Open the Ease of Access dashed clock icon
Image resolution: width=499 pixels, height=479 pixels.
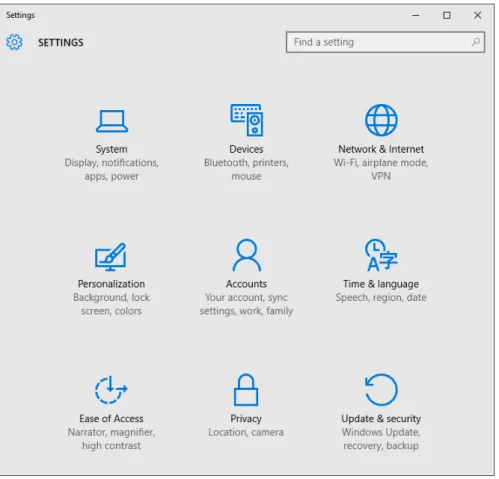point(111,390)
